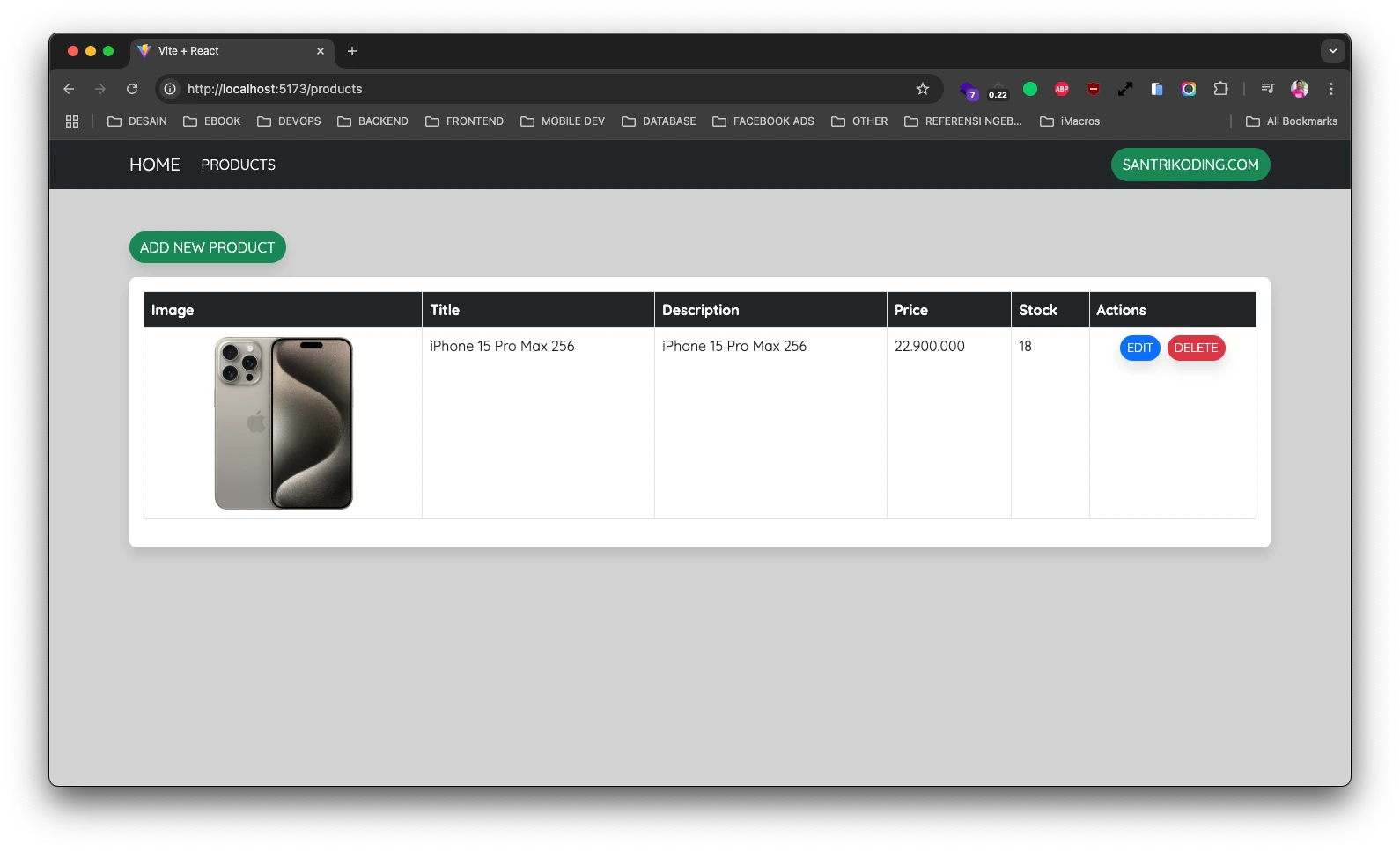Open the blue document extension icon
Image resolution: width=1400 pixels, height=851 pixels.
(1157, 89)
